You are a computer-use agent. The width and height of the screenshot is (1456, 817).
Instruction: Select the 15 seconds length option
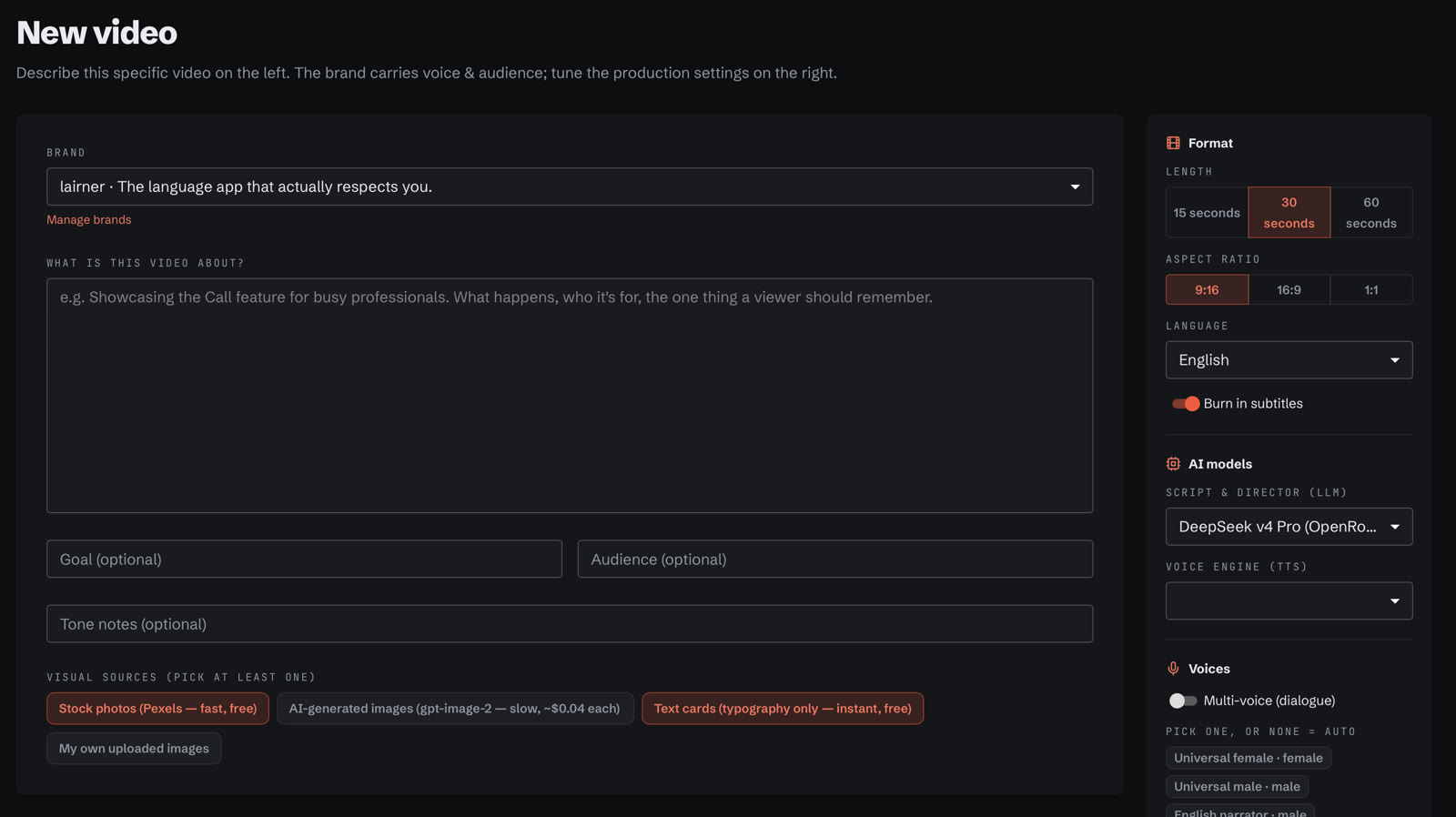(x=1207, y=213)
